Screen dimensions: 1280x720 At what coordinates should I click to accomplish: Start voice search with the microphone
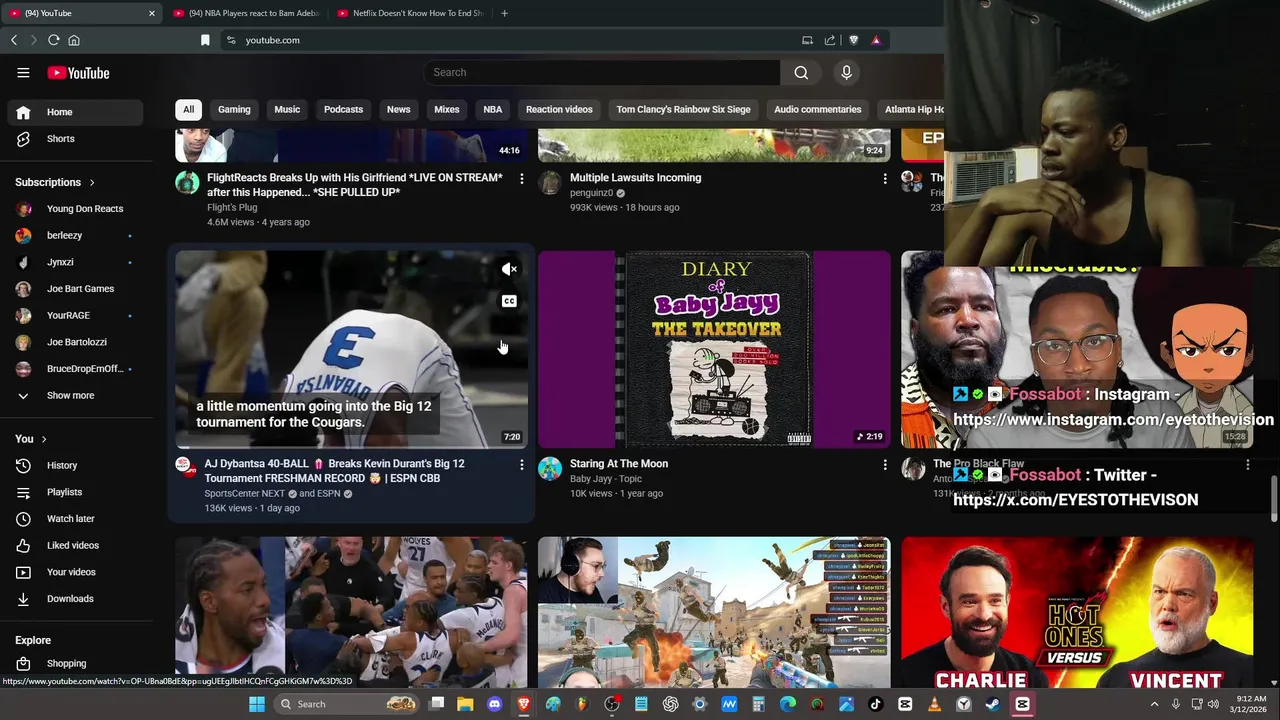click(x=846, y=72)
